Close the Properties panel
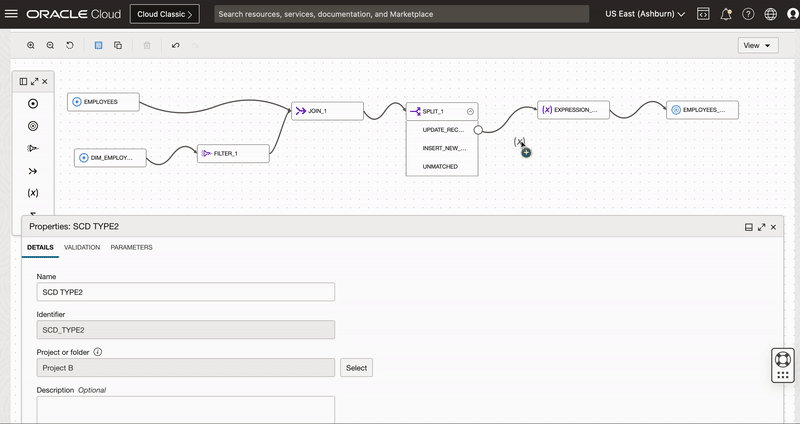The image size is (800, 424). pyautogui.click(x=773, y=227)
